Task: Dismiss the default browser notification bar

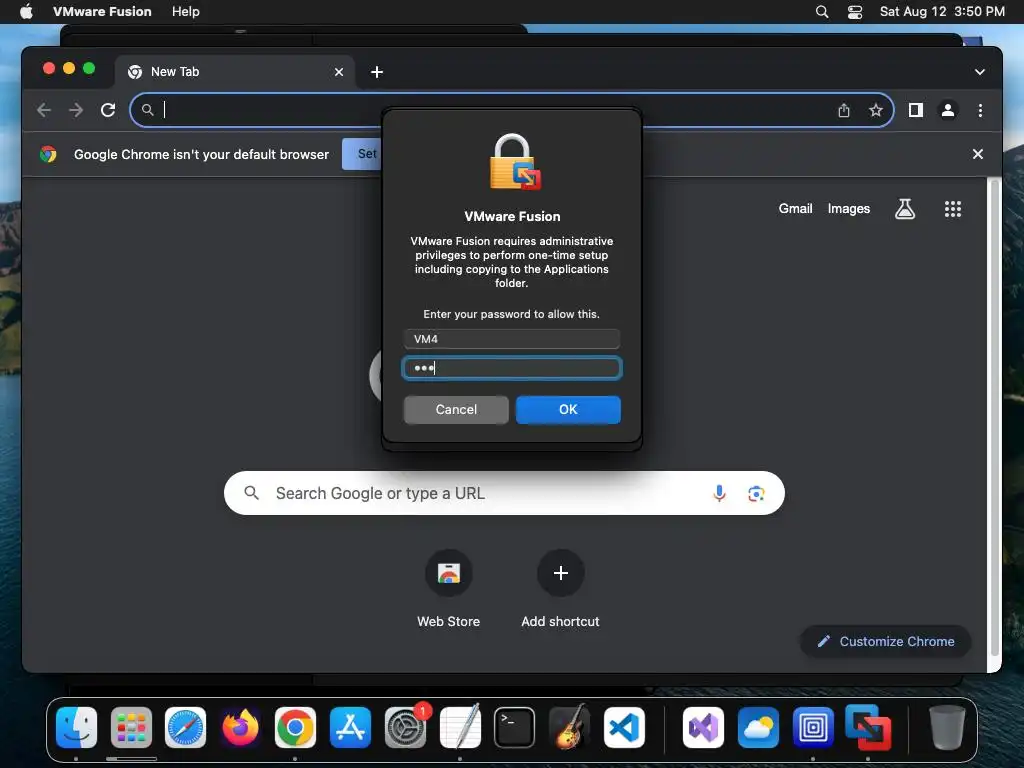Action: coord(978,154)
